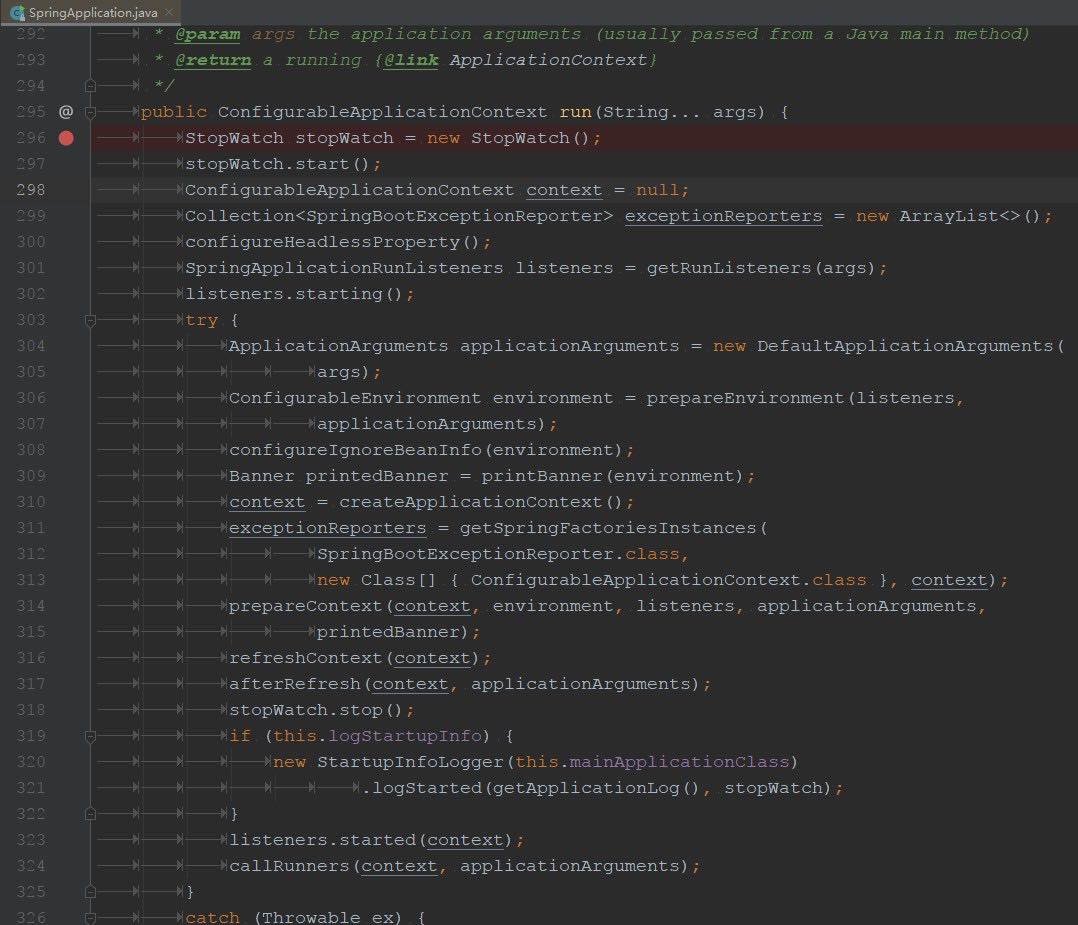
Task: Click listeners.starting() statement
Action: [x=300, y=294]
